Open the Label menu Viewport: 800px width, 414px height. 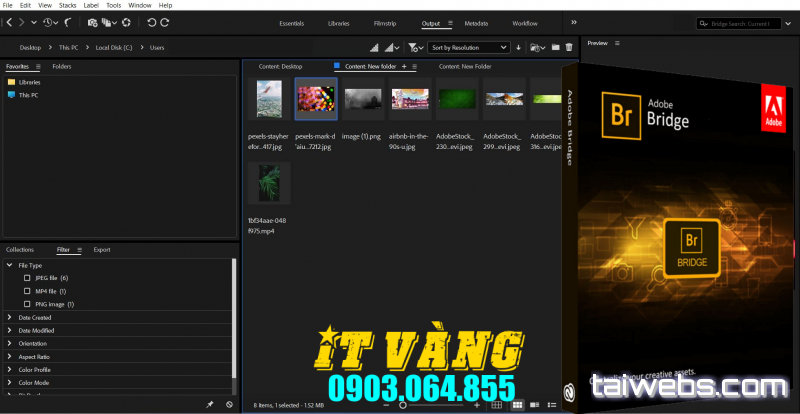tap(91, 5)
